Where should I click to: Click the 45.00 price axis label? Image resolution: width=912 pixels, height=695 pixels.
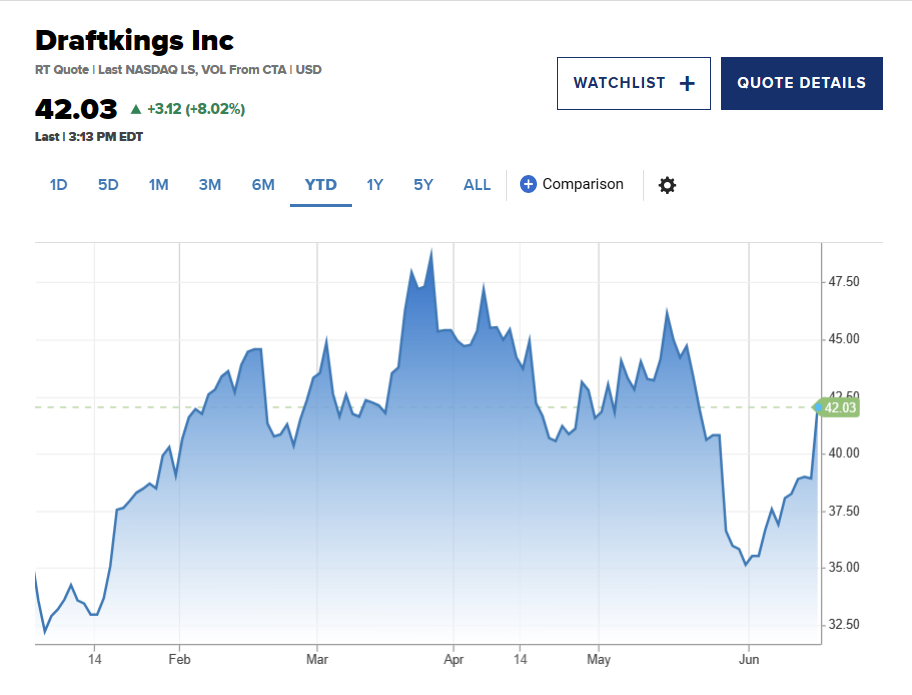point(843,338)
